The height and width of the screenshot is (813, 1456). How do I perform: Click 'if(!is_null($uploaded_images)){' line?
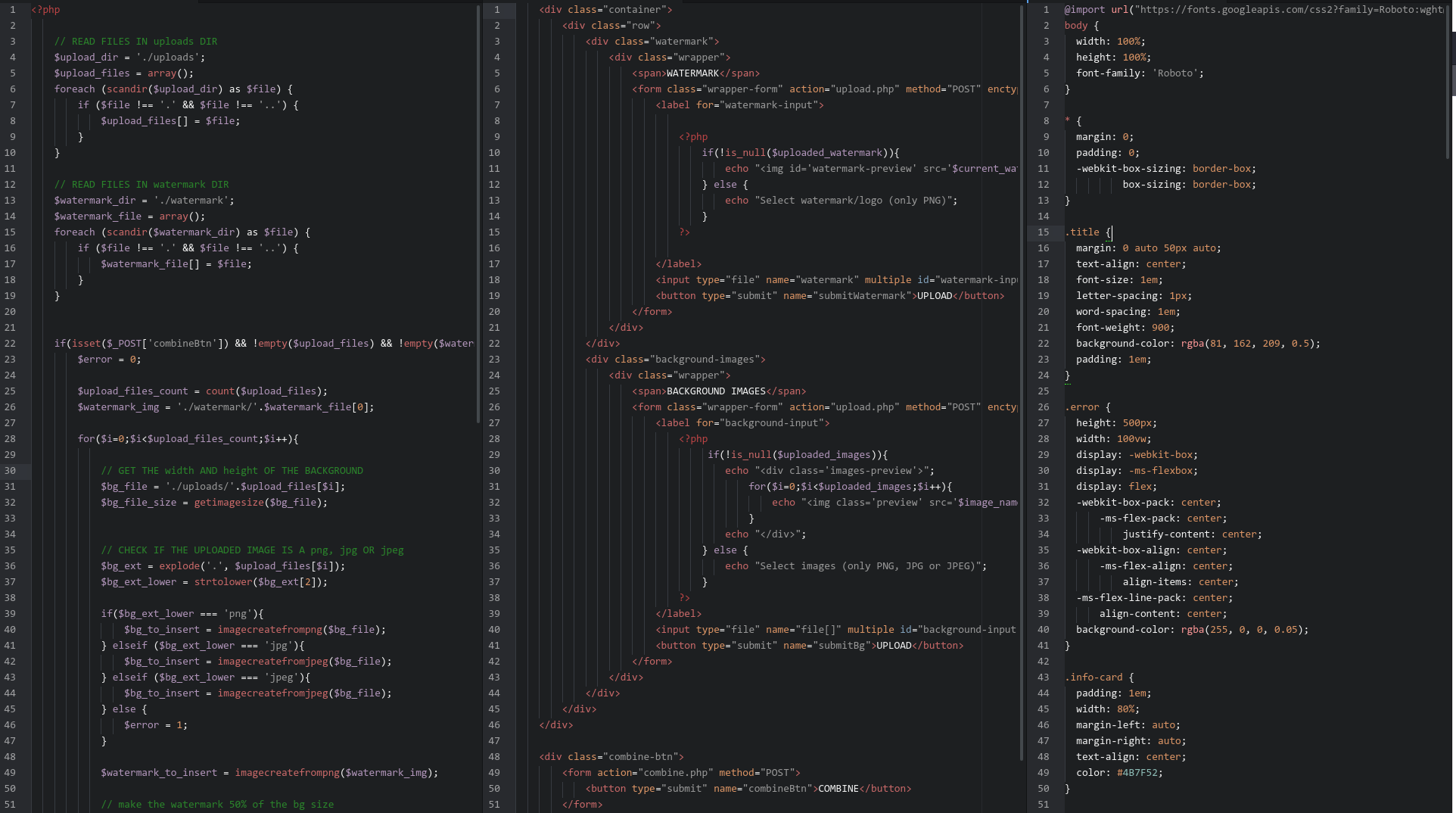[798, 455]
